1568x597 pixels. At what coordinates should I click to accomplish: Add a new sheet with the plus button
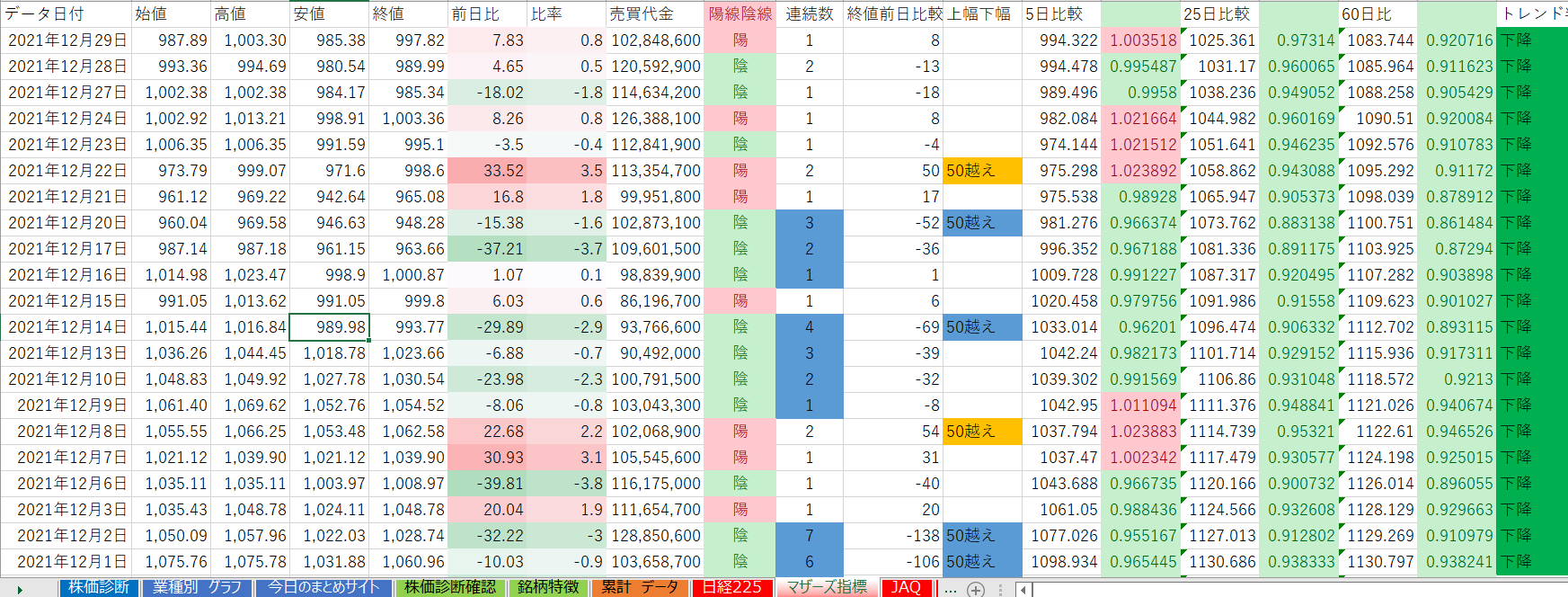(x=976, y=590)
